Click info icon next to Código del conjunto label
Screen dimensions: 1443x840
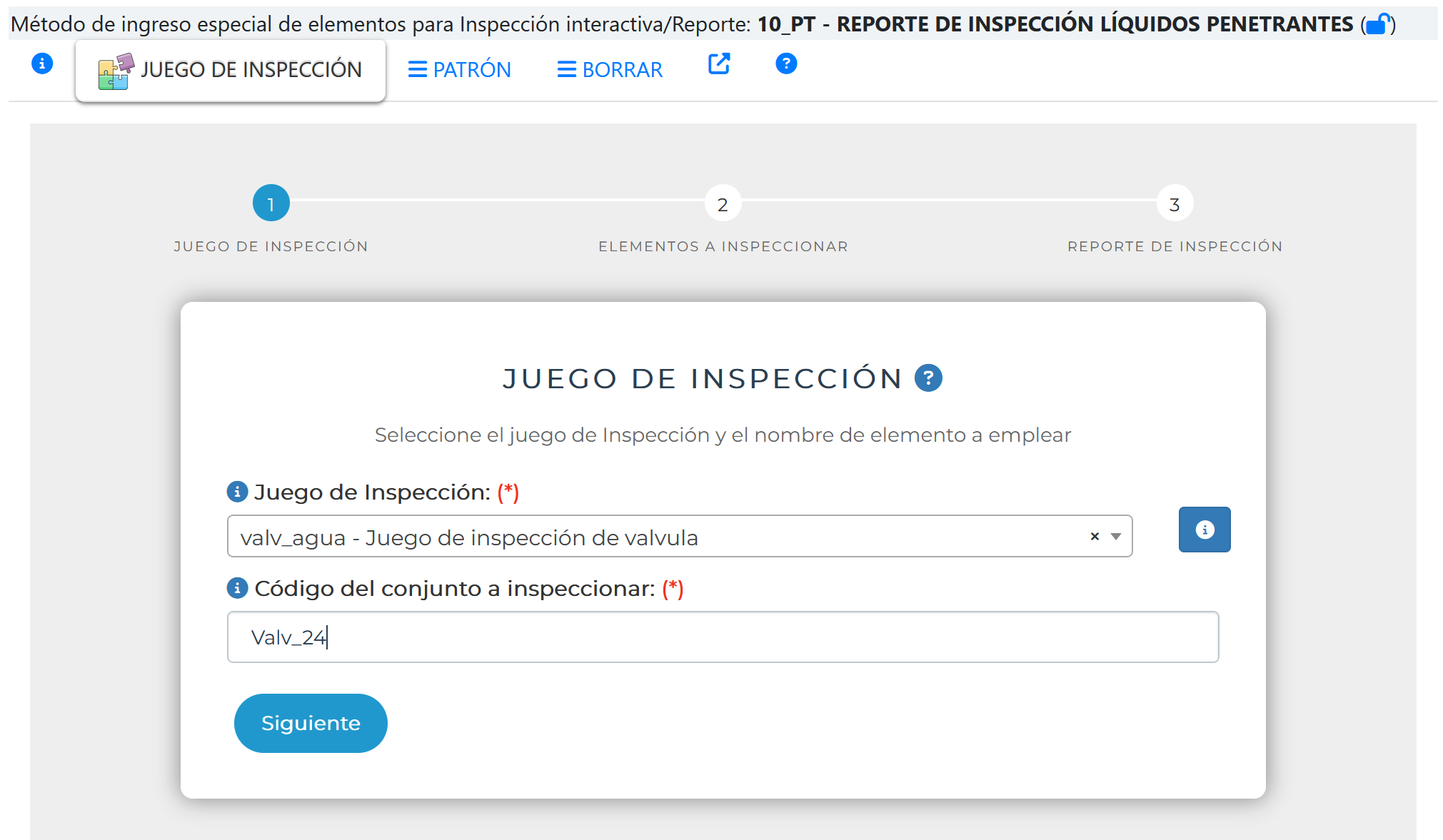237,588
